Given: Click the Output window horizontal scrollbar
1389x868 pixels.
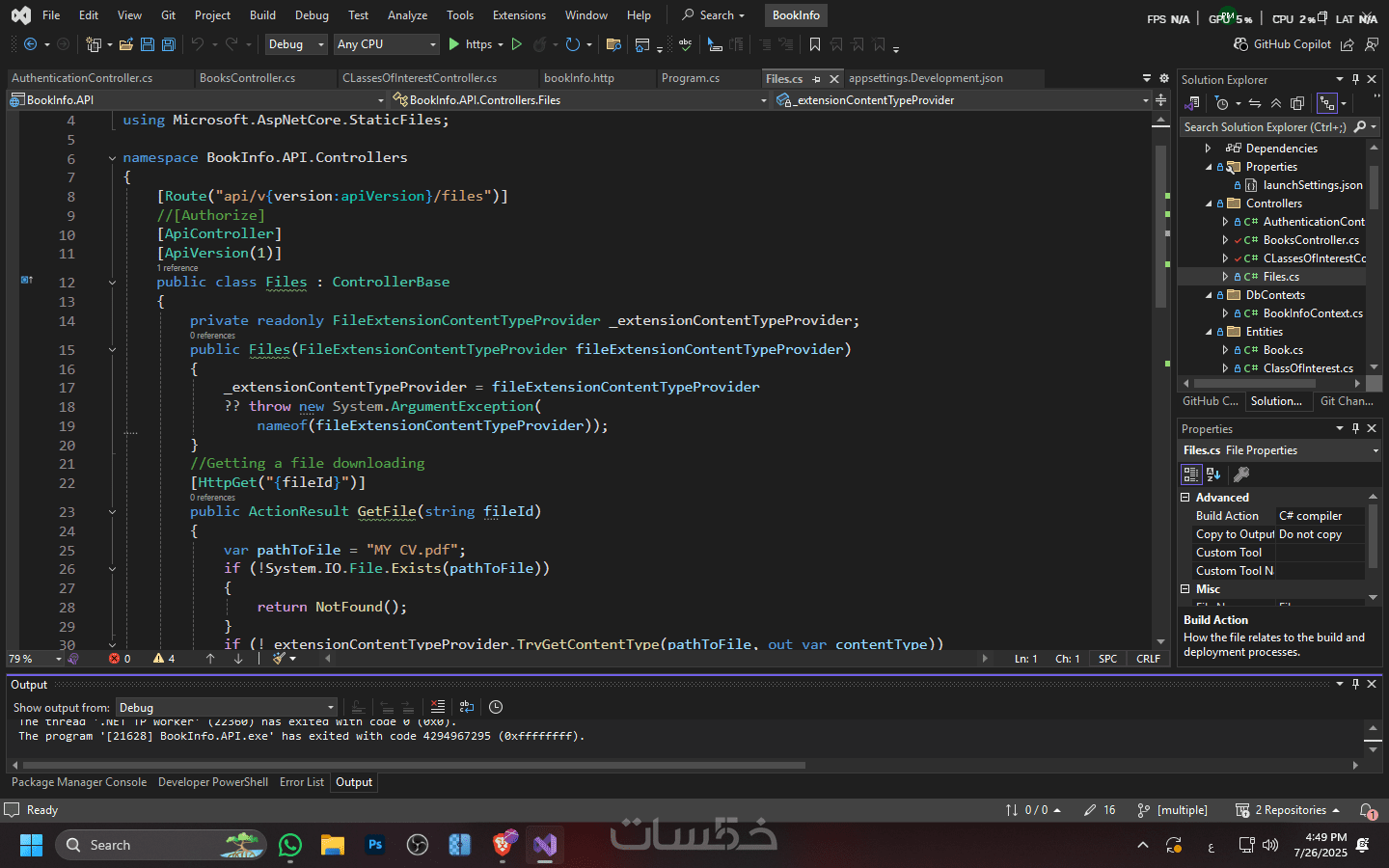Looking at the screenshot, I should pyautogui.click(x=415, y=766).
